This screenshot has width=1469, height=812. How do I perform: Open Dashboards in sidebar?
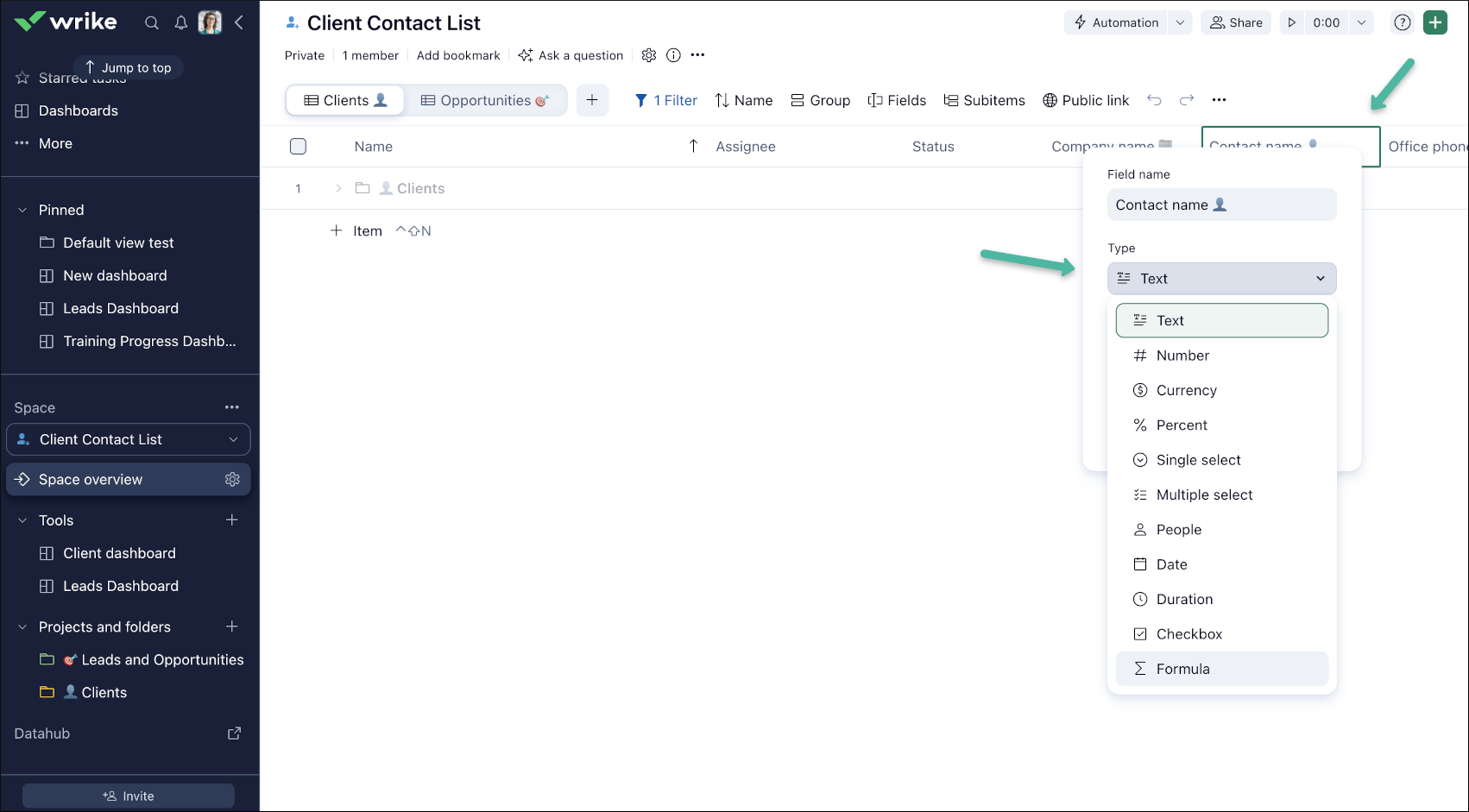pyautogui.click(x=67, y=110)
